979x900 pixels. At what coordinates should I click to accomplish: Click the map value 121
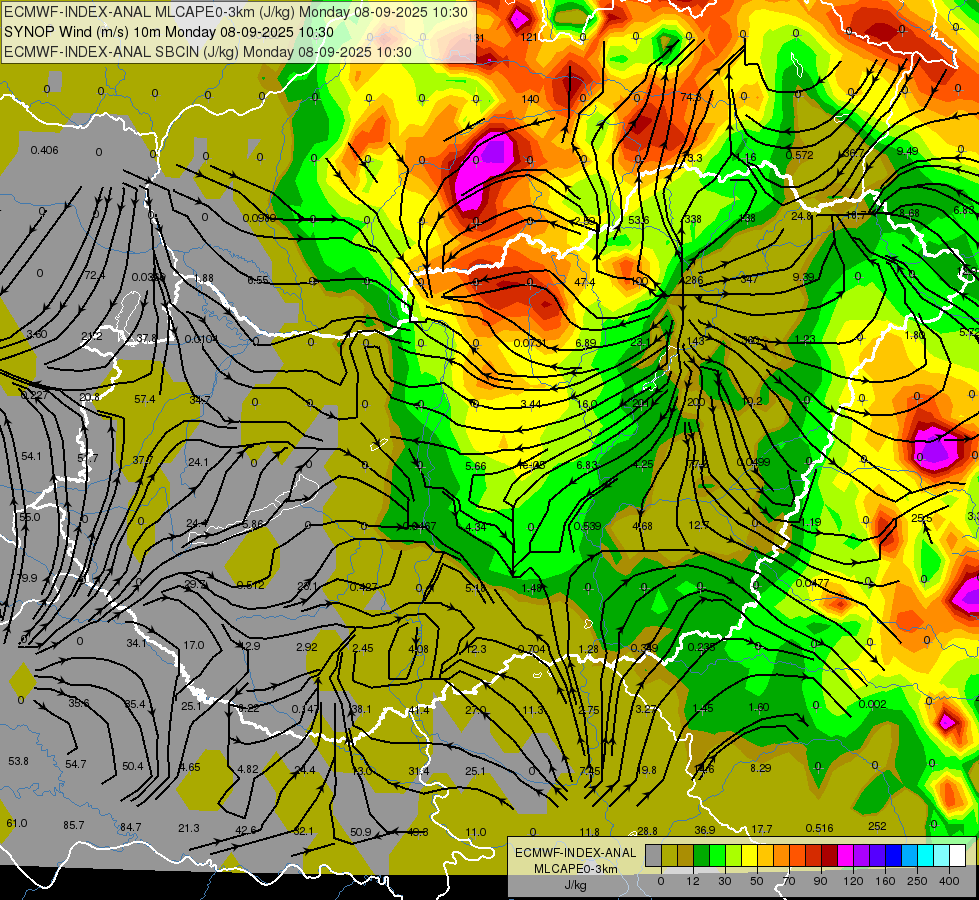point(529,37)
